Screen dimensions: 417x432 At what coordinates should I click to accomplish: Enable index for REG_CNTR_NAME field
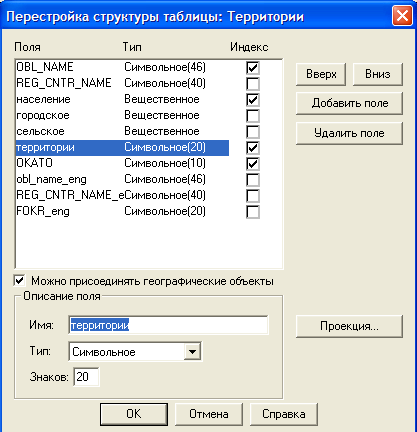pyautogui.click(x=253, y=84)
